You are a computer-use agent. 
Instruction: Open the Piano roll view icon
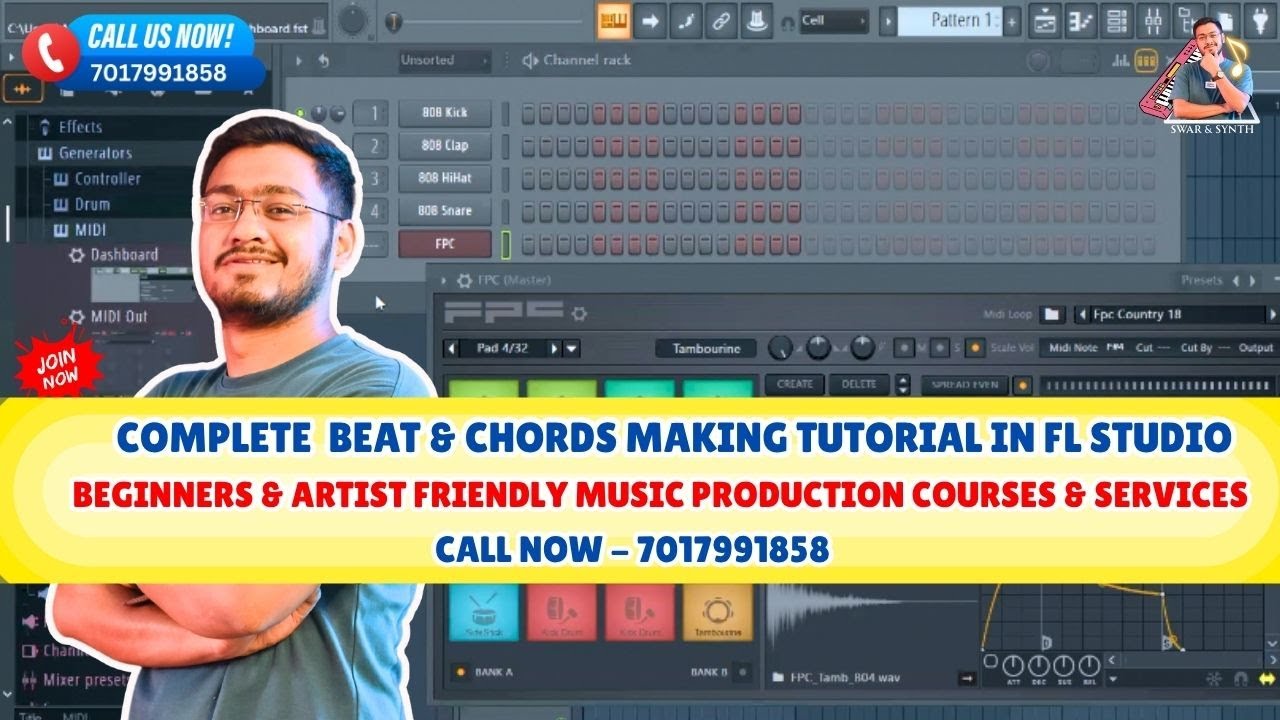tap(1081, 20)
